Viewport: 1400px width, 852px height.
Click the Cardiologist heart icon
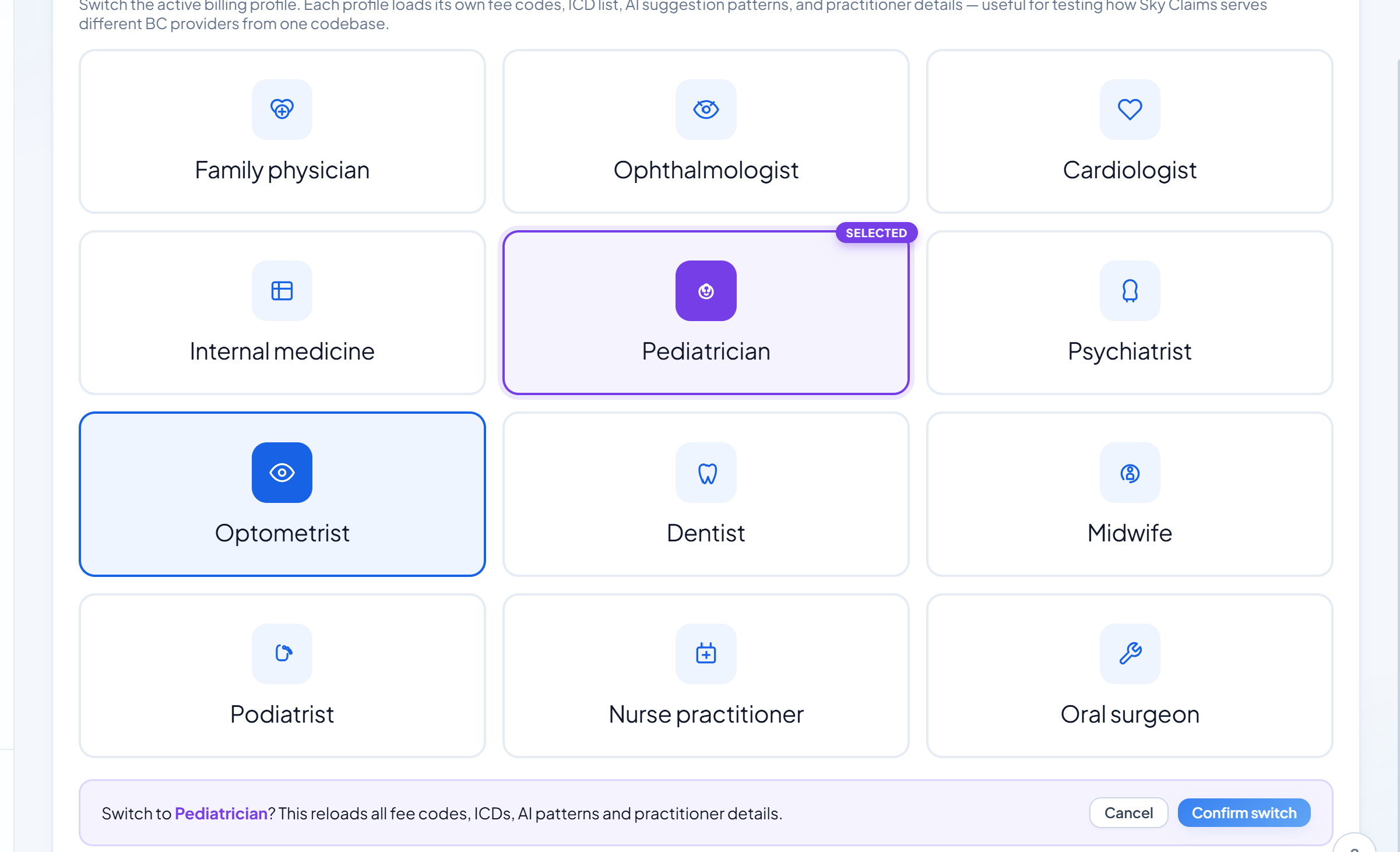pos(1130,110)
